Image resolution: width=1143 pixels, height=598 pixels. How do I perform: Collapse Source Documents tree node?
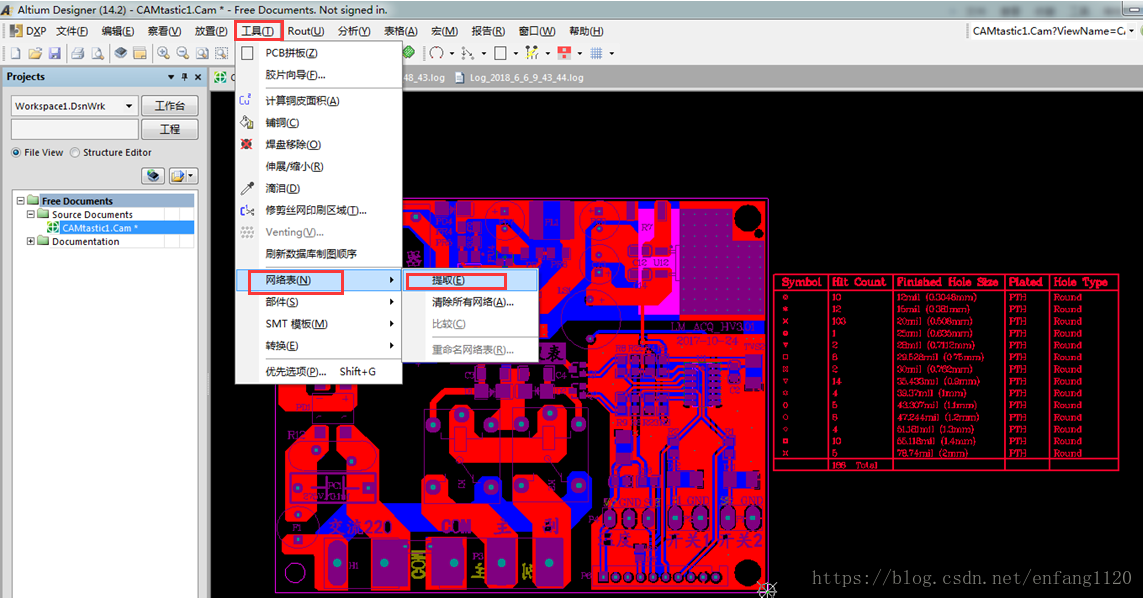(x=31, y=214)
